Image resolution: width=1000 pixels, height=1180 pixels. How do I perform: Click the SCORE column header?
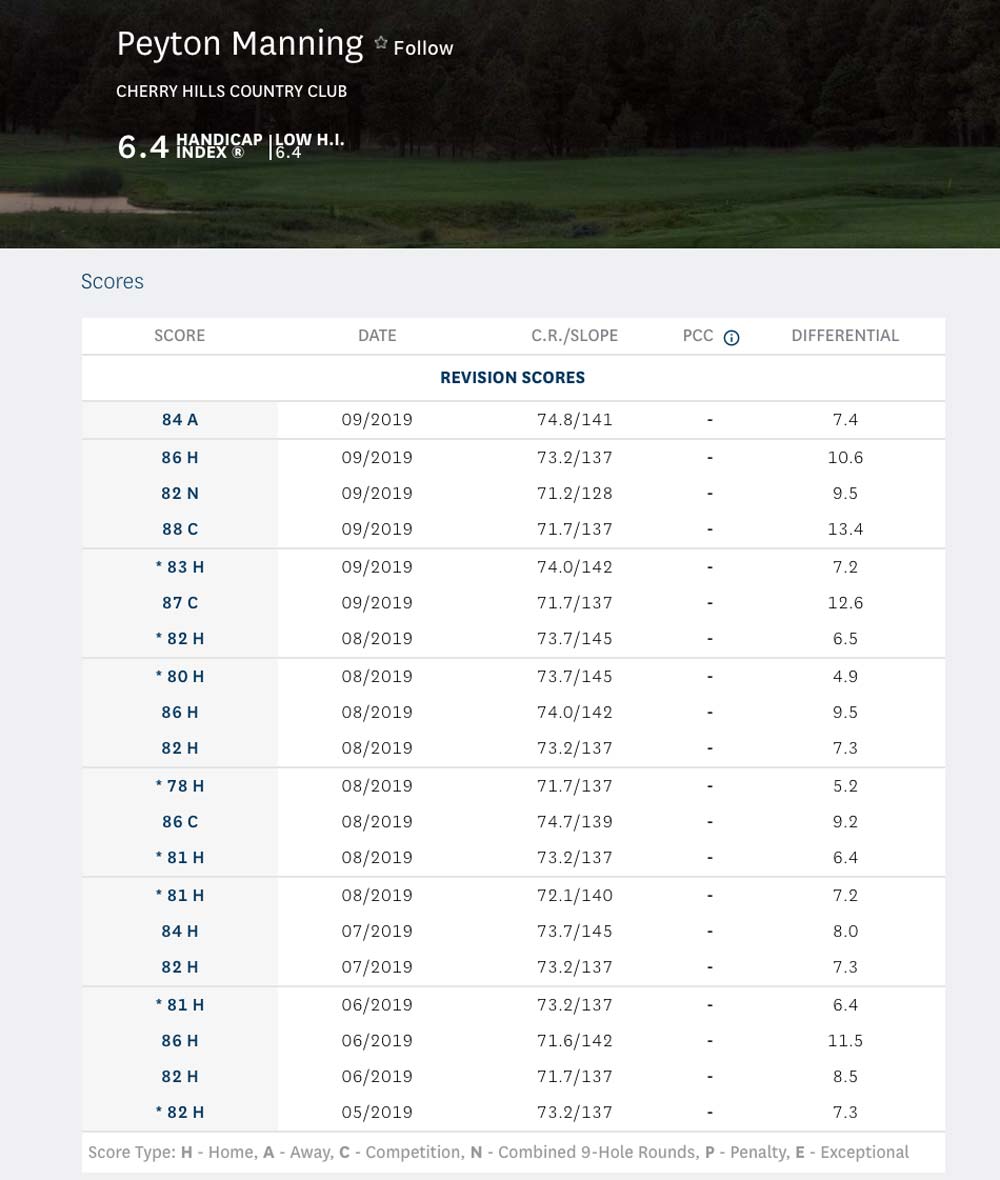click(x=180, y=336)
